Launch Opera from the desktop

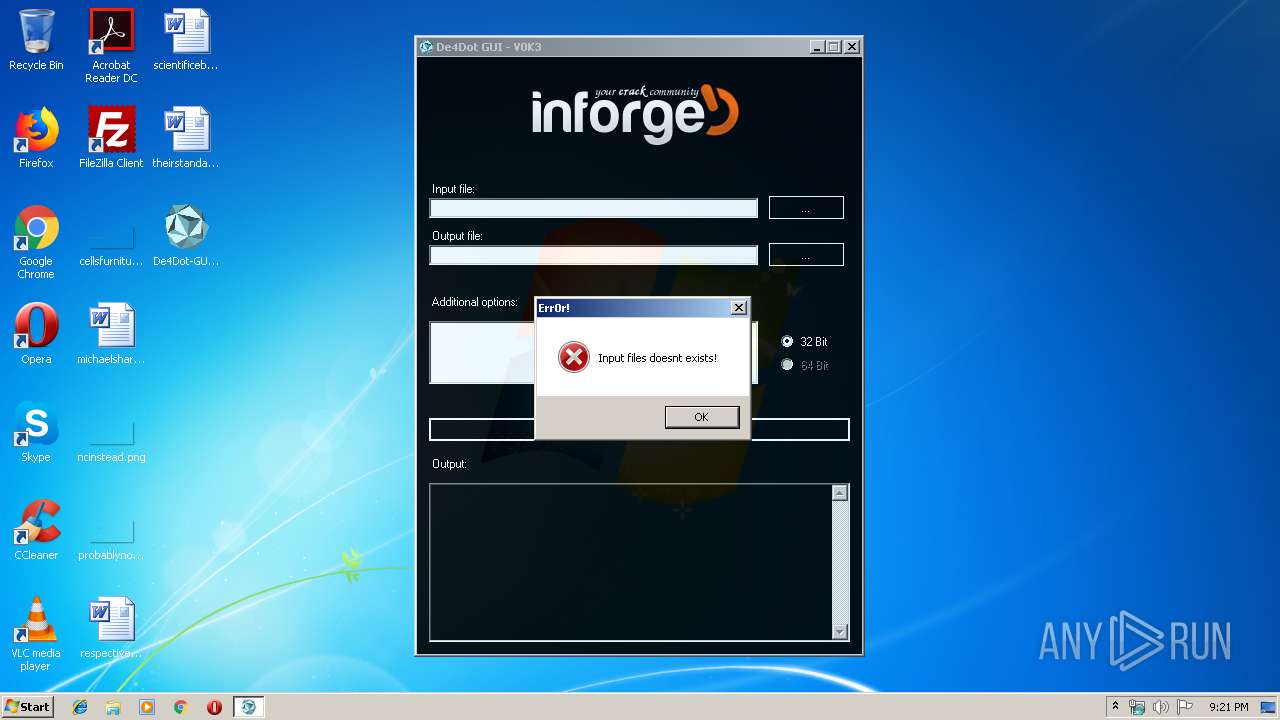click(36, 334)
